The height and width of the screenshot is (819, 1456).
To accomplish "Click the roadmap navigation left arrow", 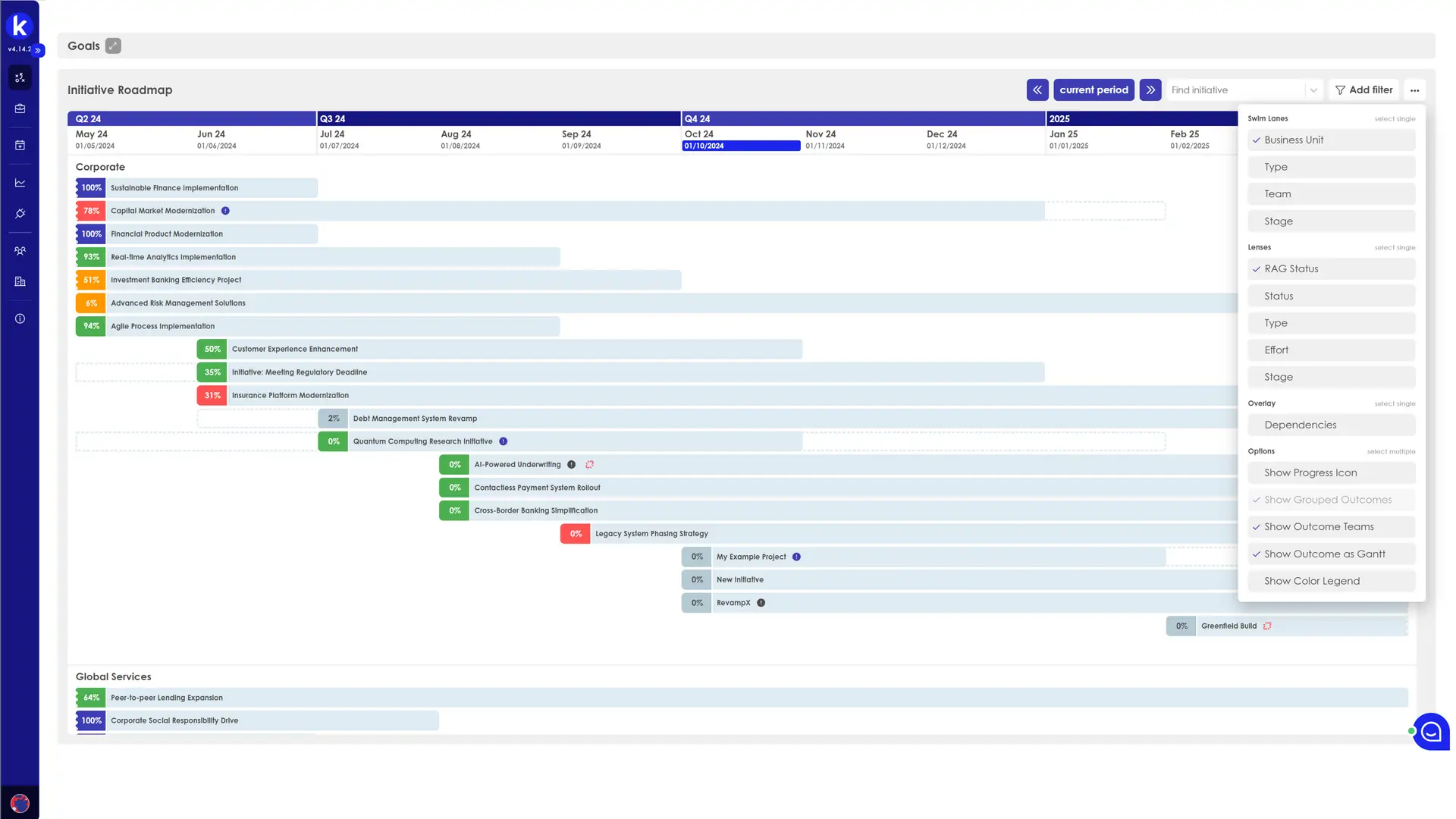I will click(x=1038, y=89).
